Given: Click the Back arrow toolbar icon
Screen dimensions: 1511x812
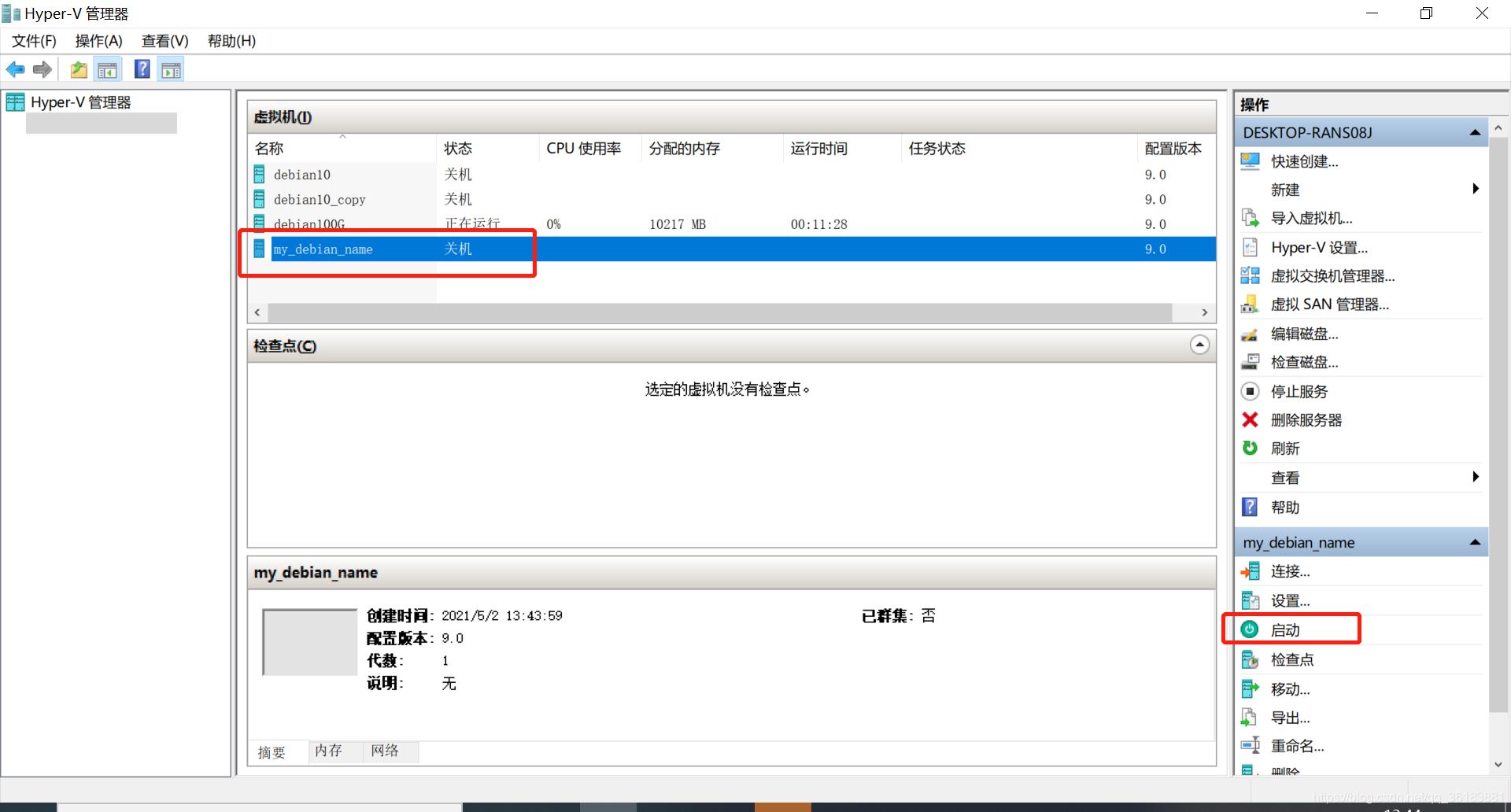Looking at the screenshot, I should pos(15,70).
